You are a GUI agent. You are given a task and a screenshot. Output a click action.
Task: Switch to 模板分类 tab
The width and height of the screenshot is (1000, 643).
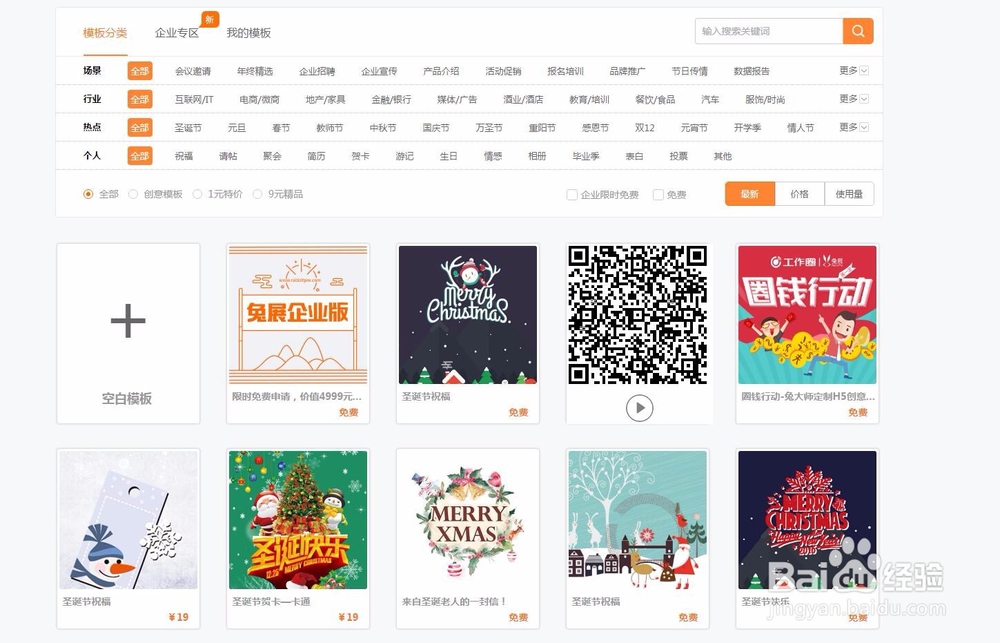[x=105, y=33]
